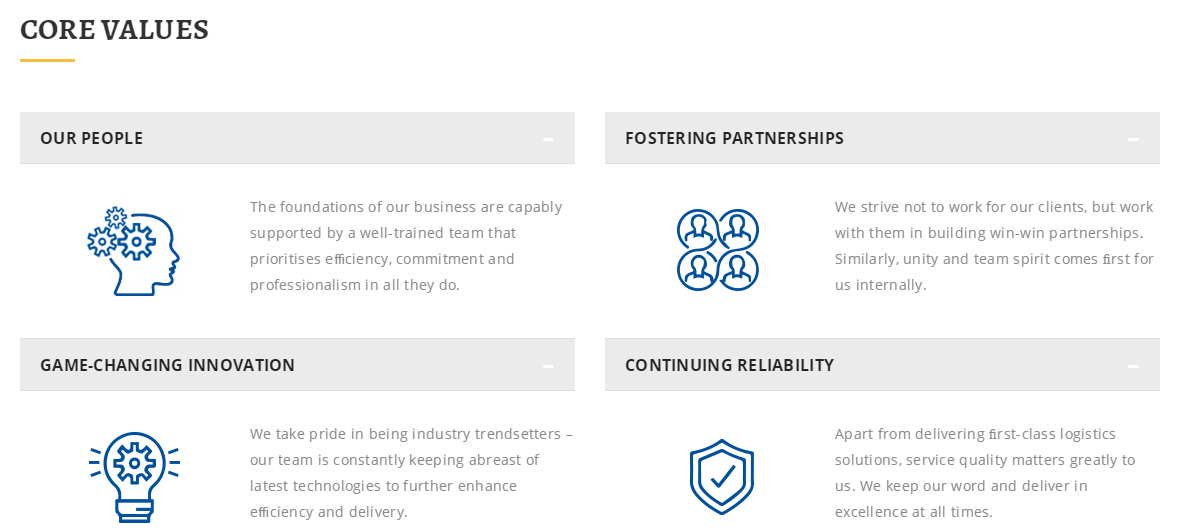Click the lightbulb gear innovation icon

click(x=134, y=476)
